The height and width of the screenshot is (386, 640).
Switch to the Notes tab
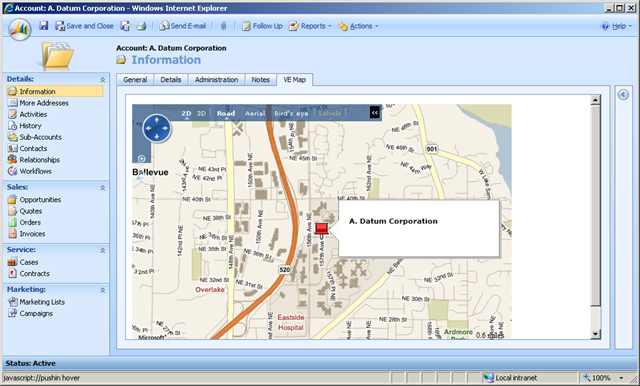(260, 80)
